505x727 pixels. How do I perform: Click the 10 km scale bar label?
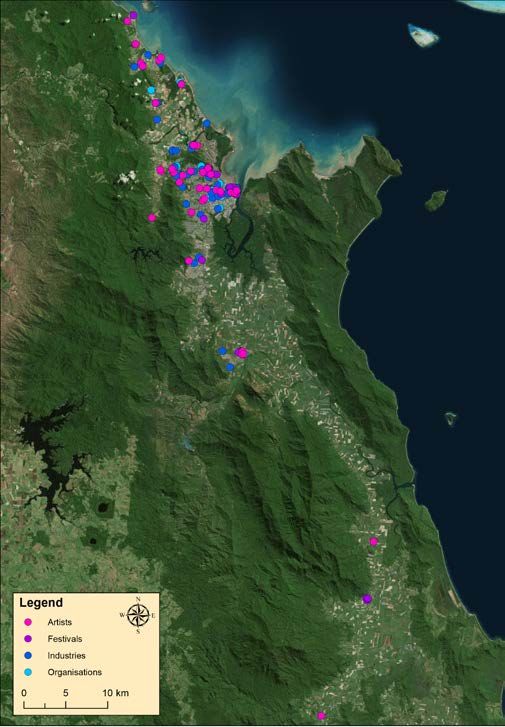[115, 693]
